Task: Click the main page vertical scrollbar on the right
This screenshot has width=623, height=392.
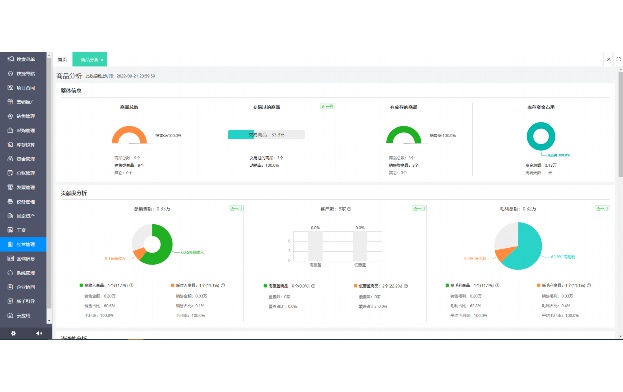Action: pyautogui.click(x=620, y=124)
